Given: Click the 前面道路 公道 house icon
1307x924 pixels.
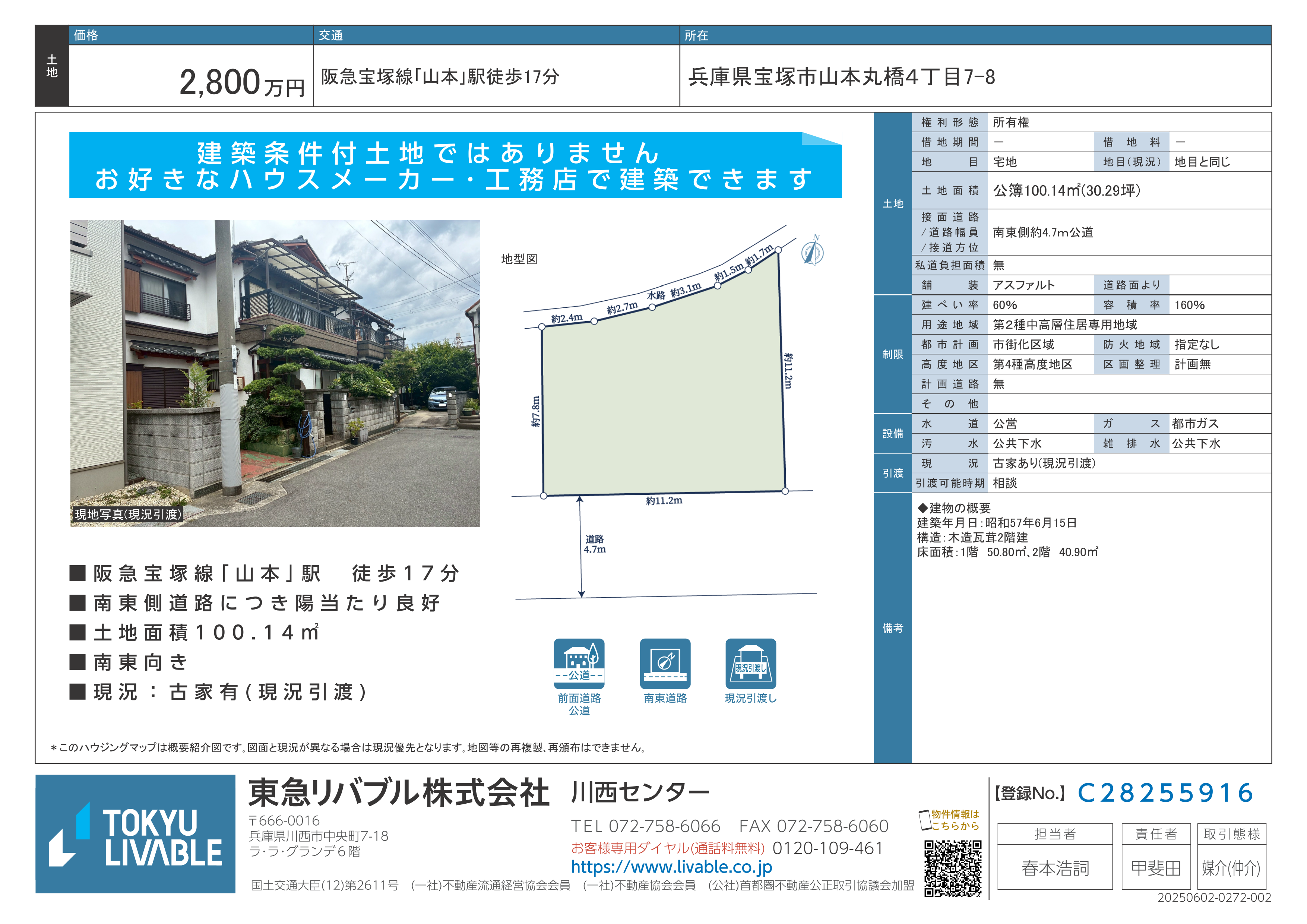Looking at the screenshot, I should point(579,663).
